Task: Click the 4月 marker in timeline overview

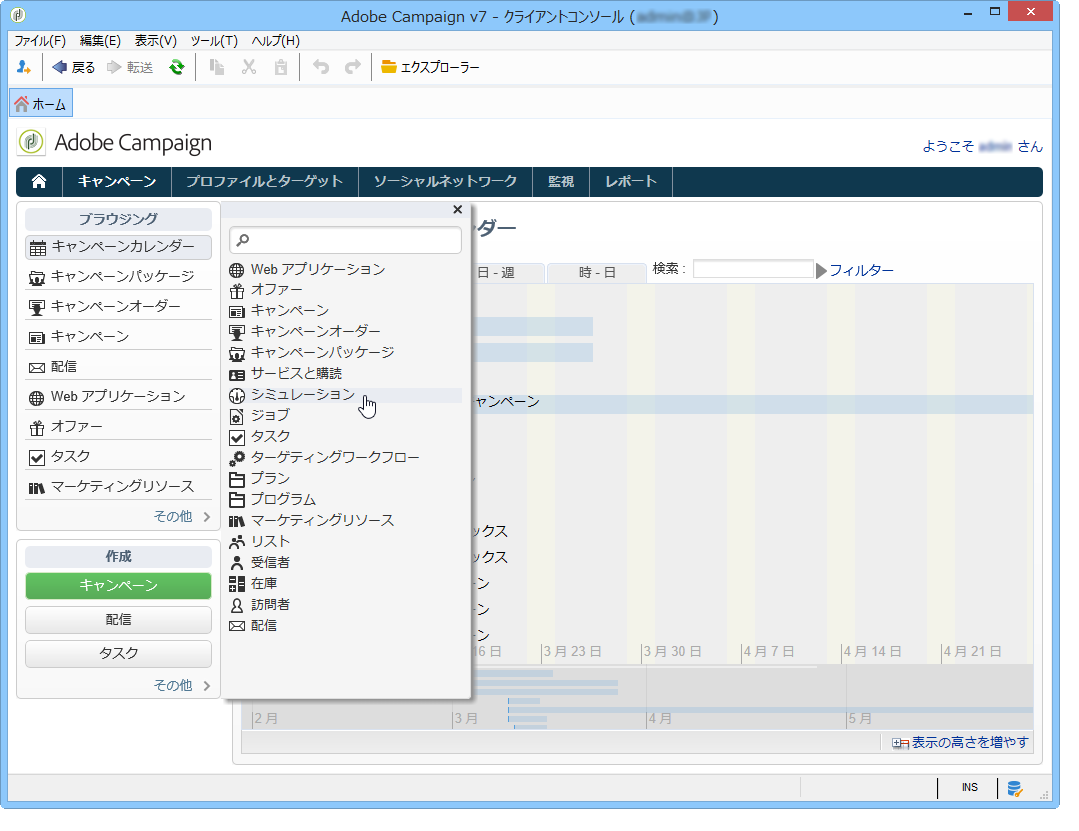Action: tap(660, 720)
